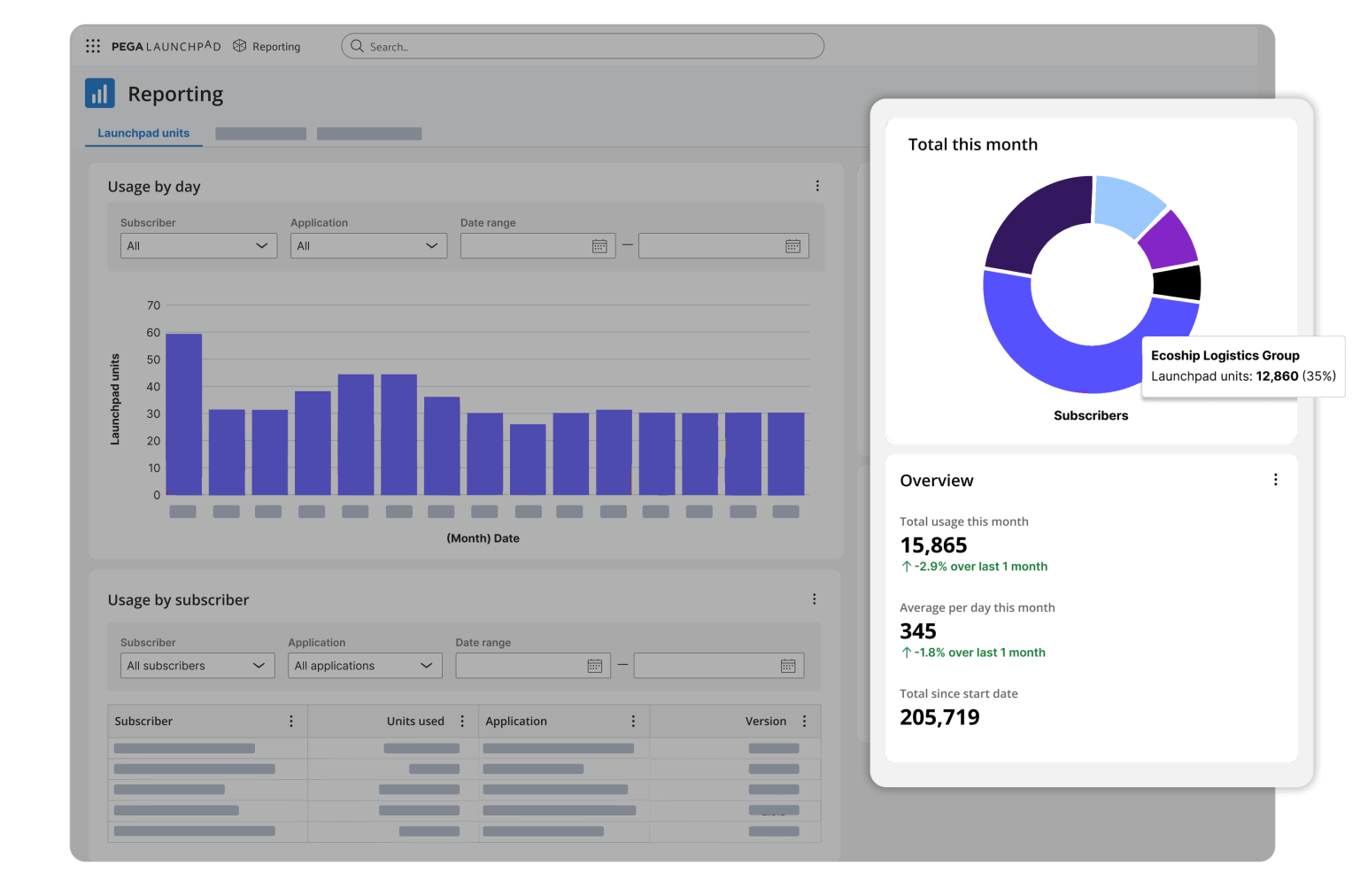Open the kebab menu on the Usage by day card
Screen dimensions: 1360x896
coord(817,185)
